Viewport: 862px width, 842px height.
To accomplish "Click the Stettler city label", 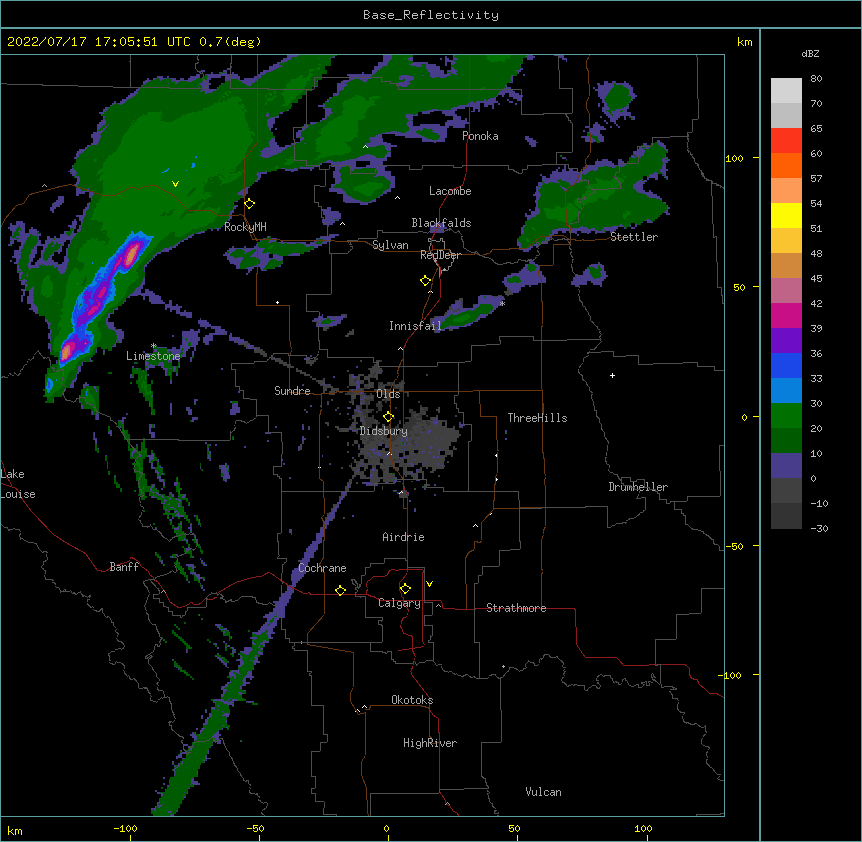I will [x=634, y=237].
